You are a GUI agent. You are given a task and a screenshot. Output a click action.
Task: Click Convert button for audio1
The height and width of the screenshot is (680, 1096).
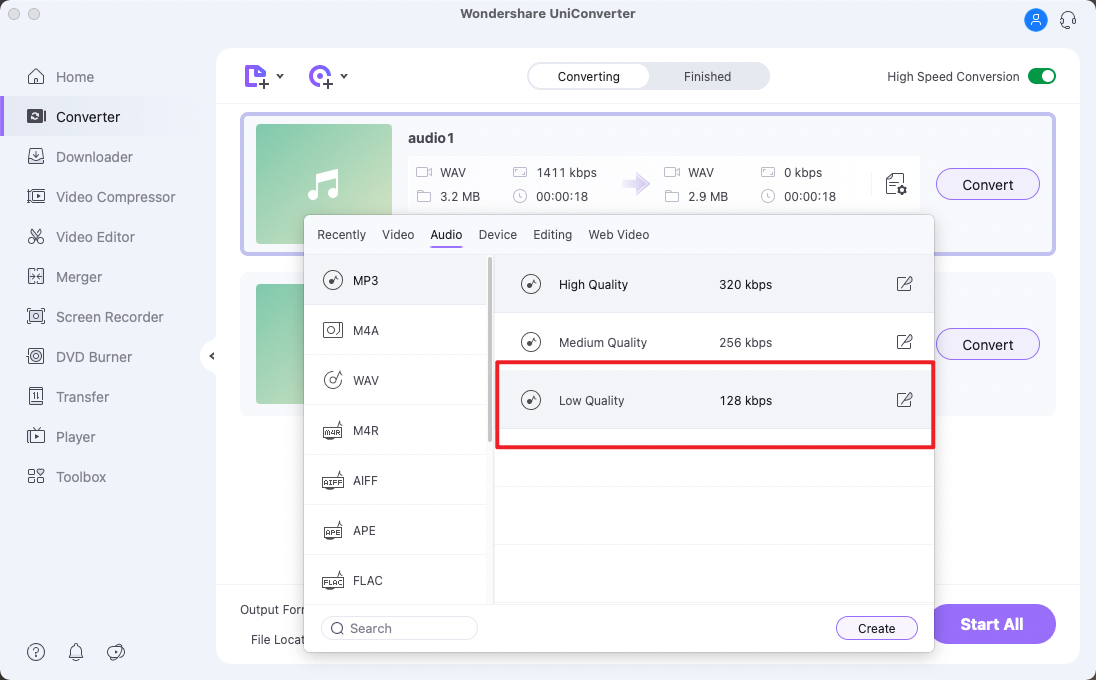987,185
